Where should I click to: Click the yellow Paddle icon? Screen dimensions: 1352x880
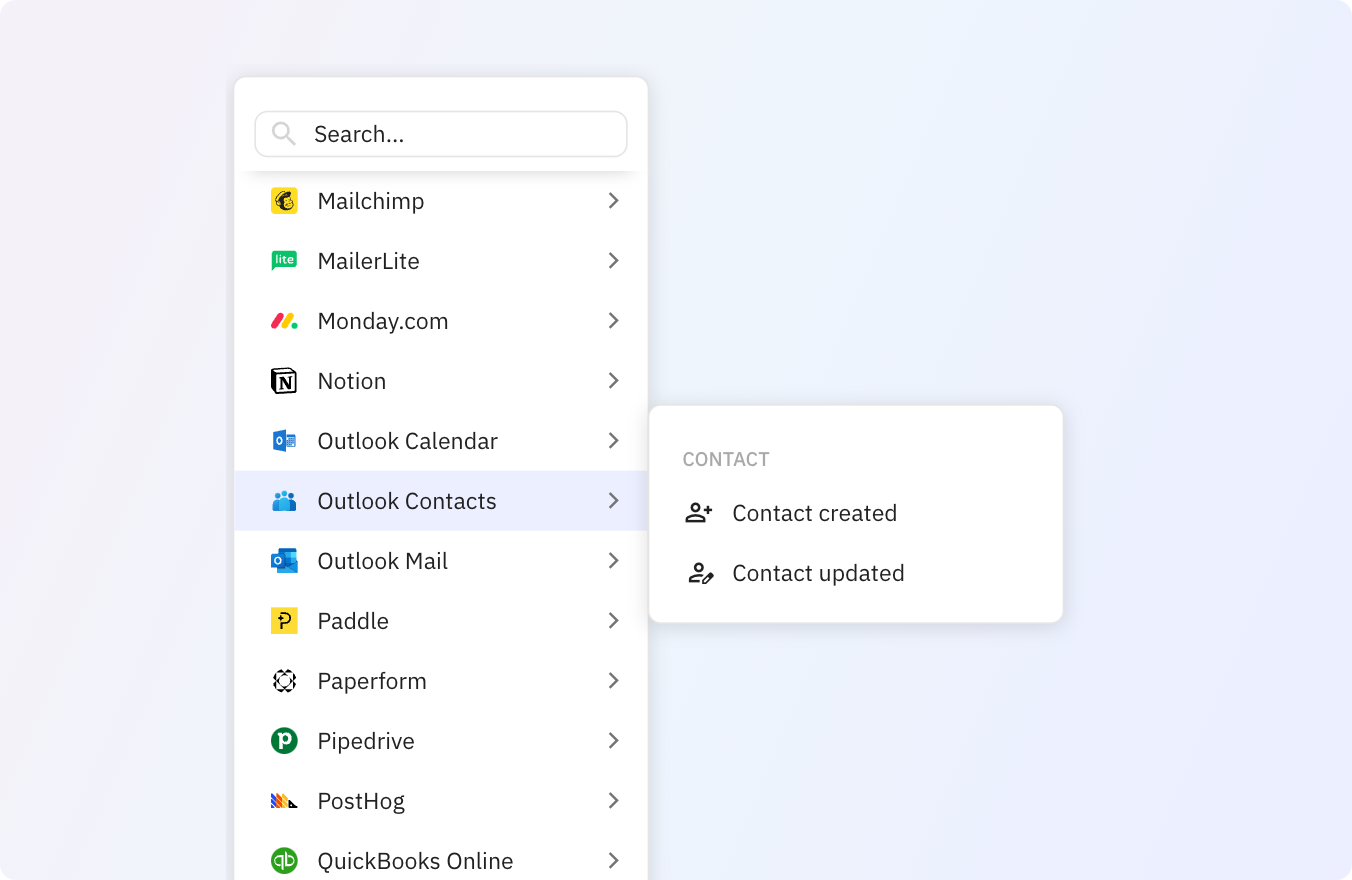pos(284,621)
